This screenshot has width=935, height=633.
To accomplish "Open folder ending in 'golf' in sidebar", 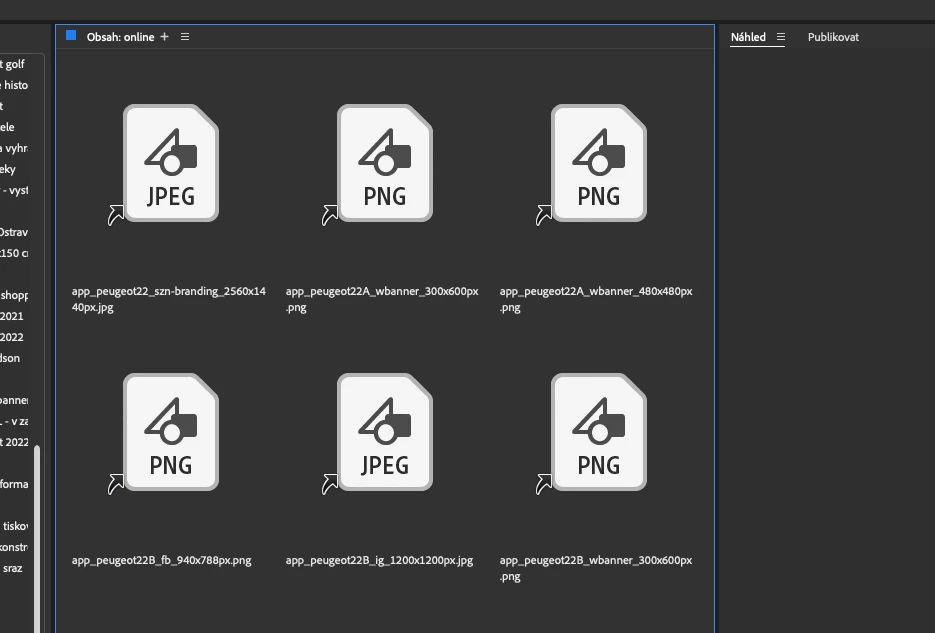I will coord(13,64).
